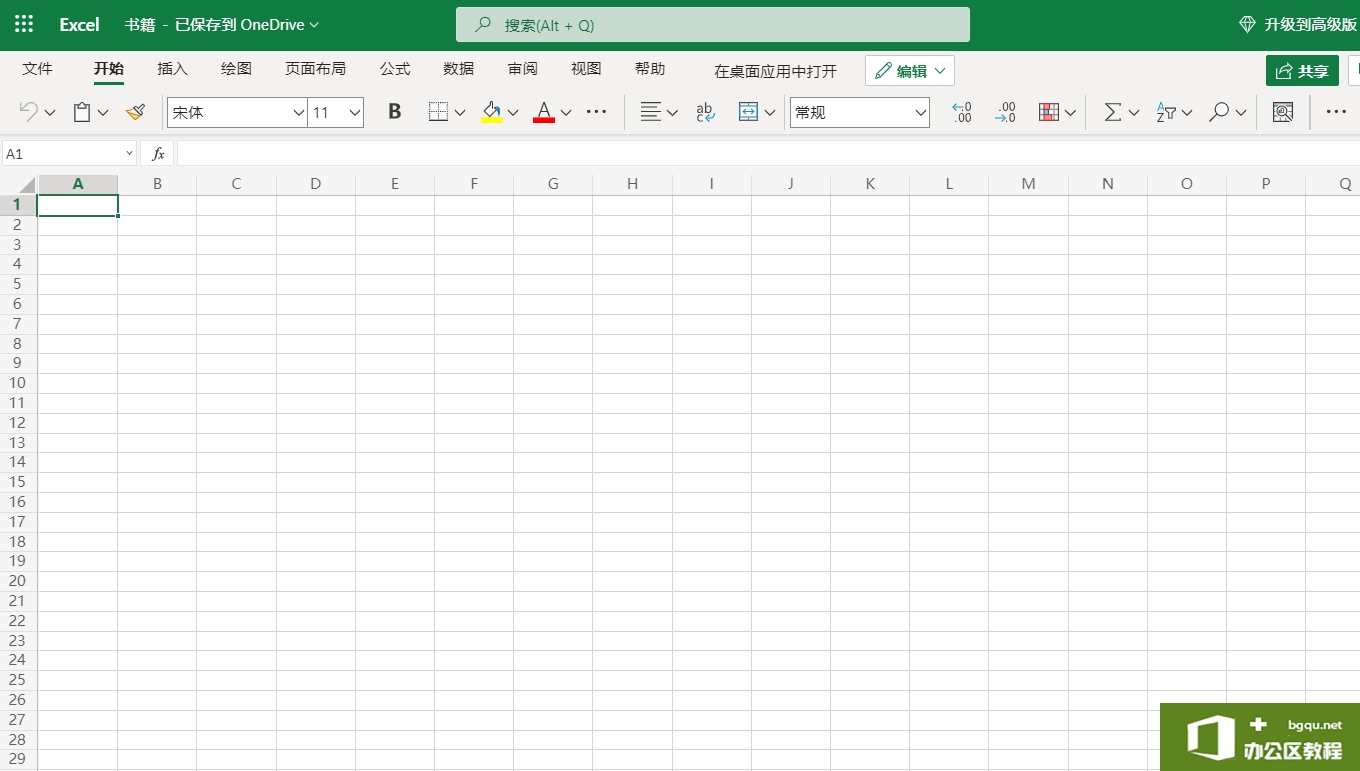
Task: Toggle Wrap Text
Action: click(705, 112)
